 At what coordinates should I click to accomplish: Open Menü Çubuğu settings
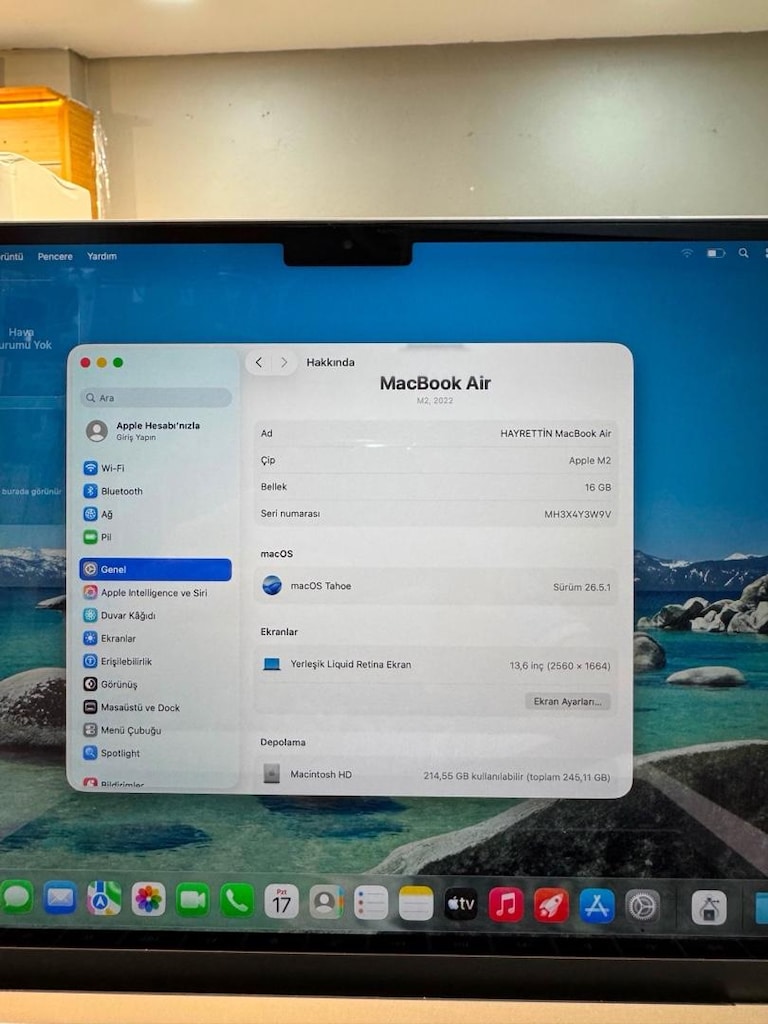coord(155,730)
